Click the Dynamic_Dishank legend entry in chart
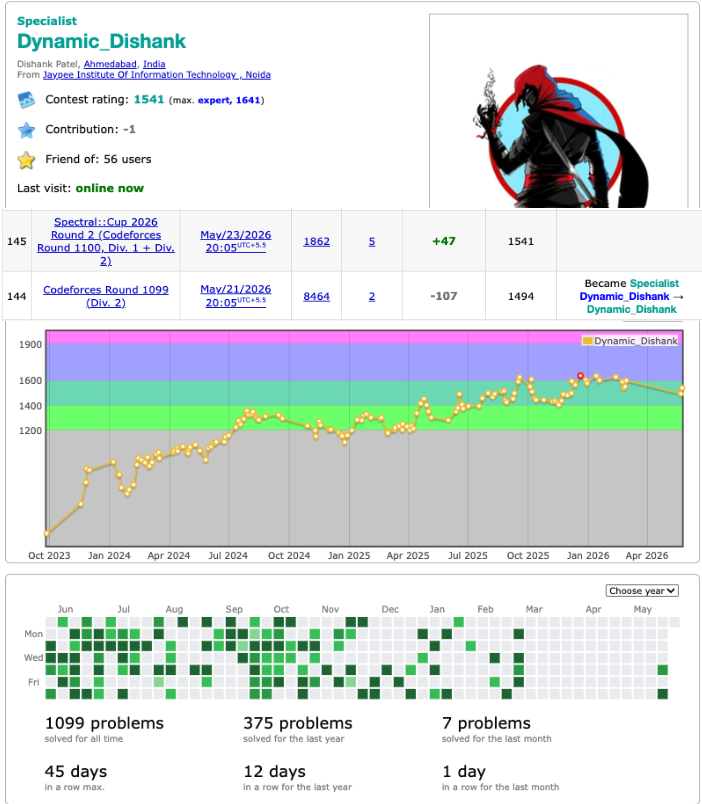 tap(630, 341)
